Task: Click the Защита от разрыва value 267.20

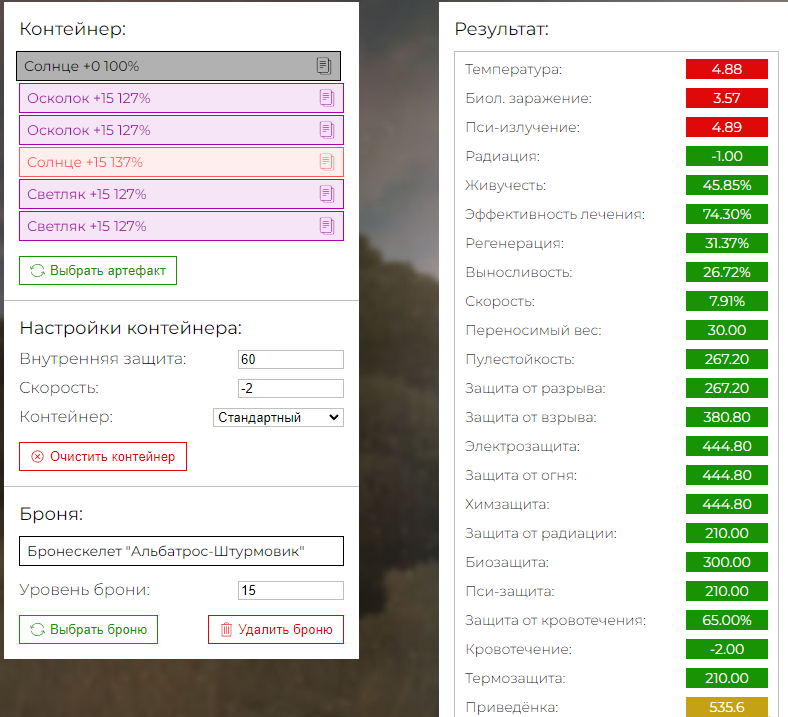Action: click(x=727, y=388)
